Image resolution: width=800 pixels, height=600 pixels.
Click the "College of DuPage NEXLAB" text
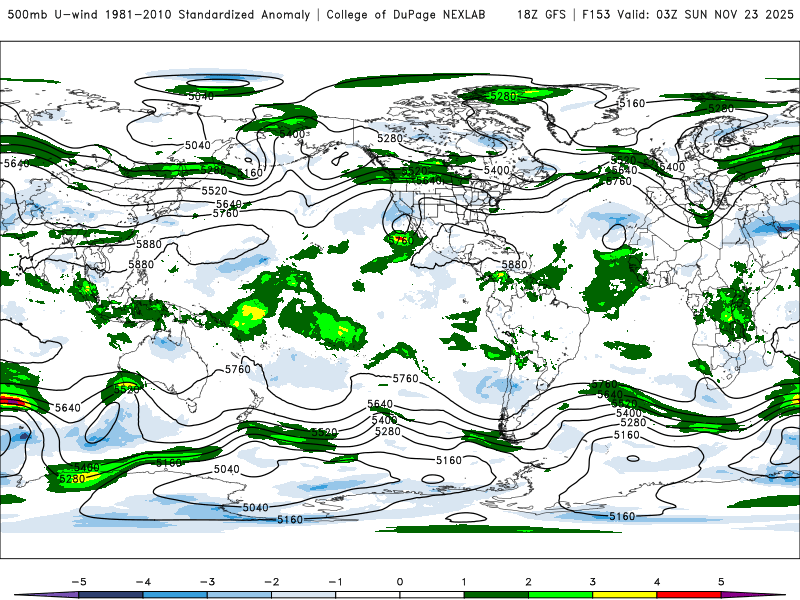tap(406, 15)
